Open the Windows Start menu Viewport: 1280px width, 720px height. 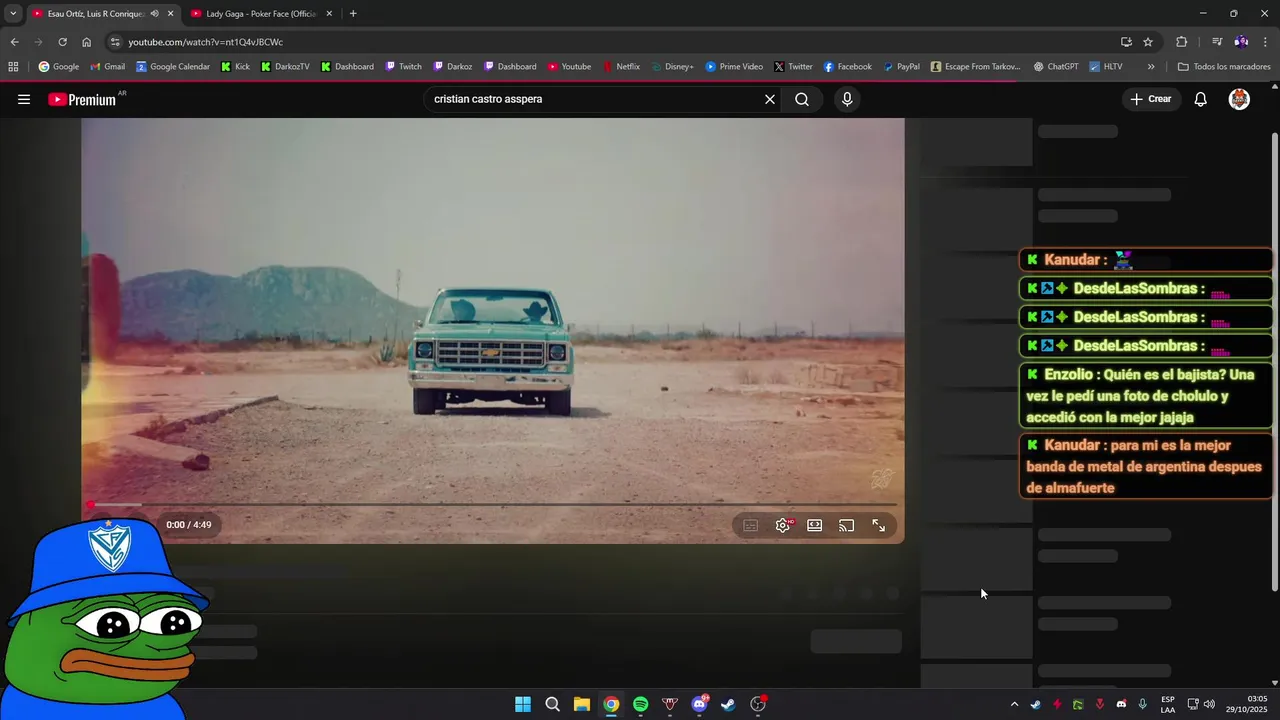523,704
